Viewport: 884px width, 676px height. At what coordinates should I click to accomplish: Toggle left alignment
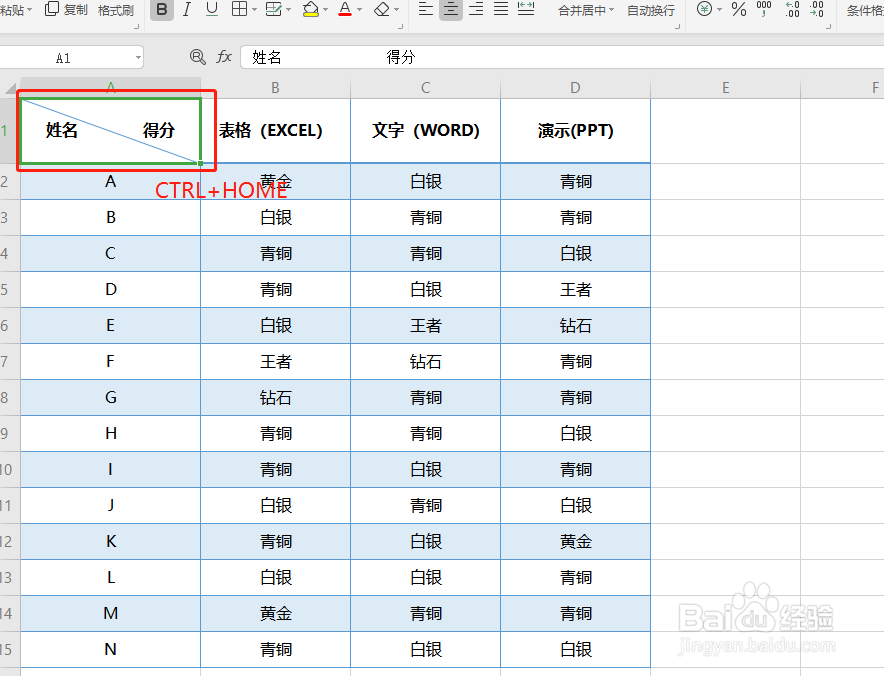pyautogui.click(x=426, y=11)
